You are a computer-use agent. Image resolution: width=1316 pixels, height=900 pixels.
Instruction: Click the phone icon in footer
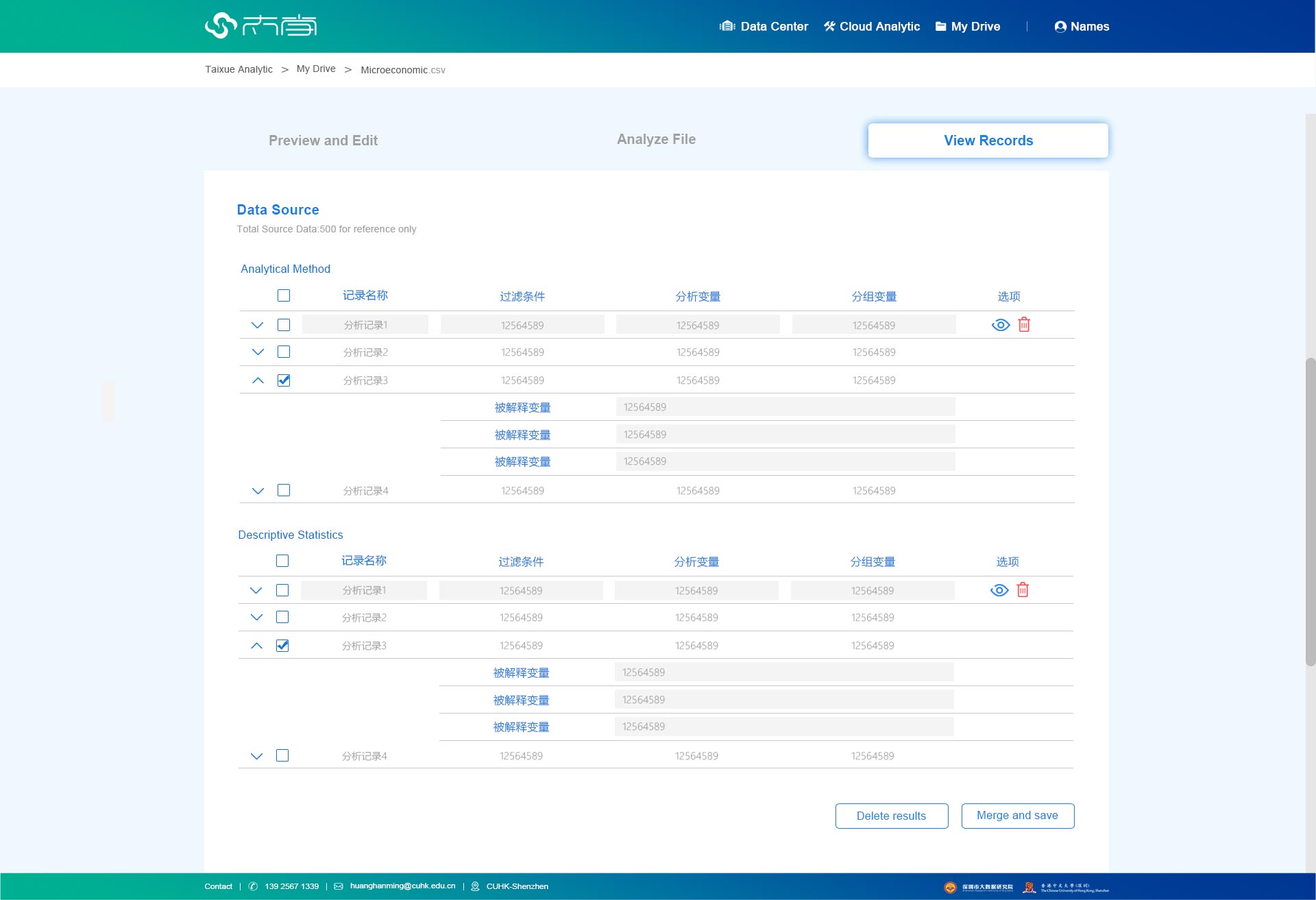coord(253,886)
